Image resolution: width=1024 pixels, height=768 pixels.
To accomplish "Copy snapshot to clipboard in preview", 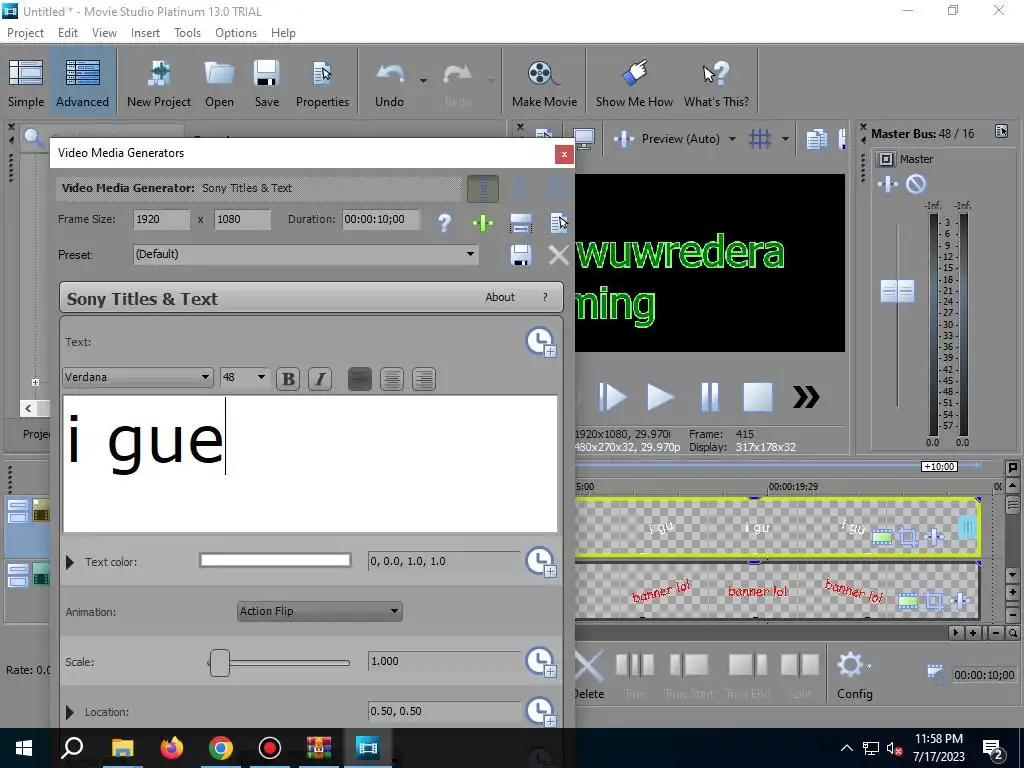I will click(816, 139).
